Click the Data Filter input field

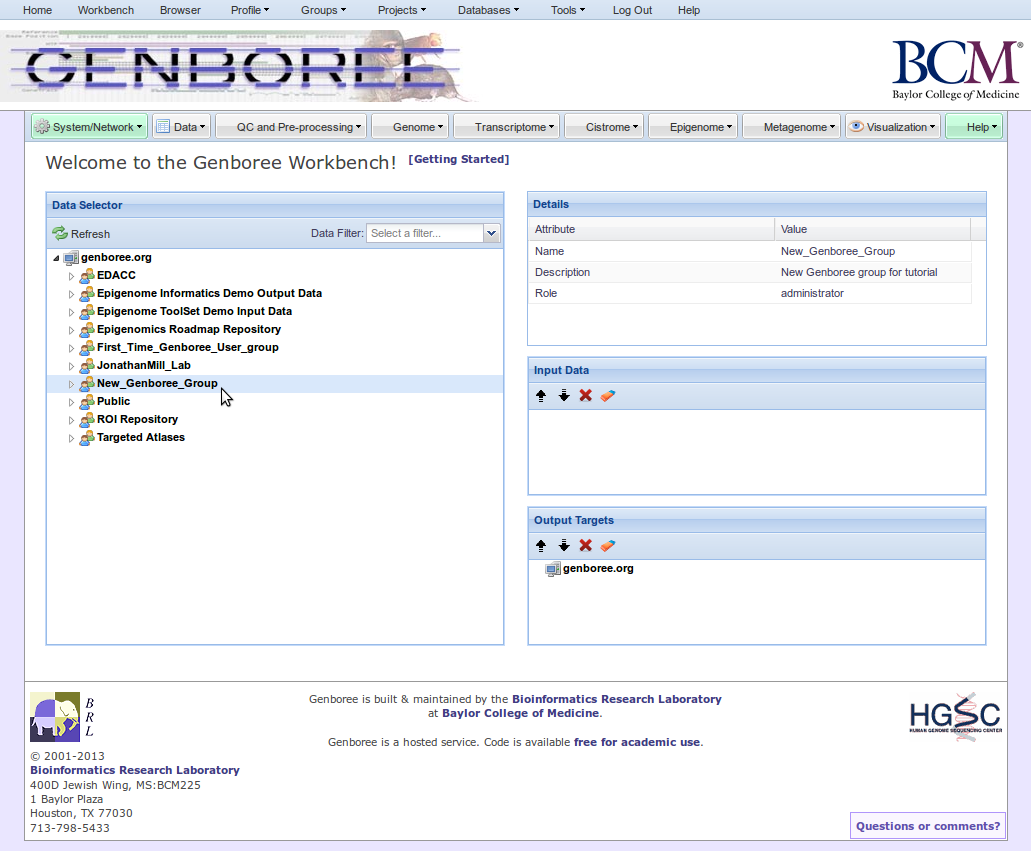[424, 233]
